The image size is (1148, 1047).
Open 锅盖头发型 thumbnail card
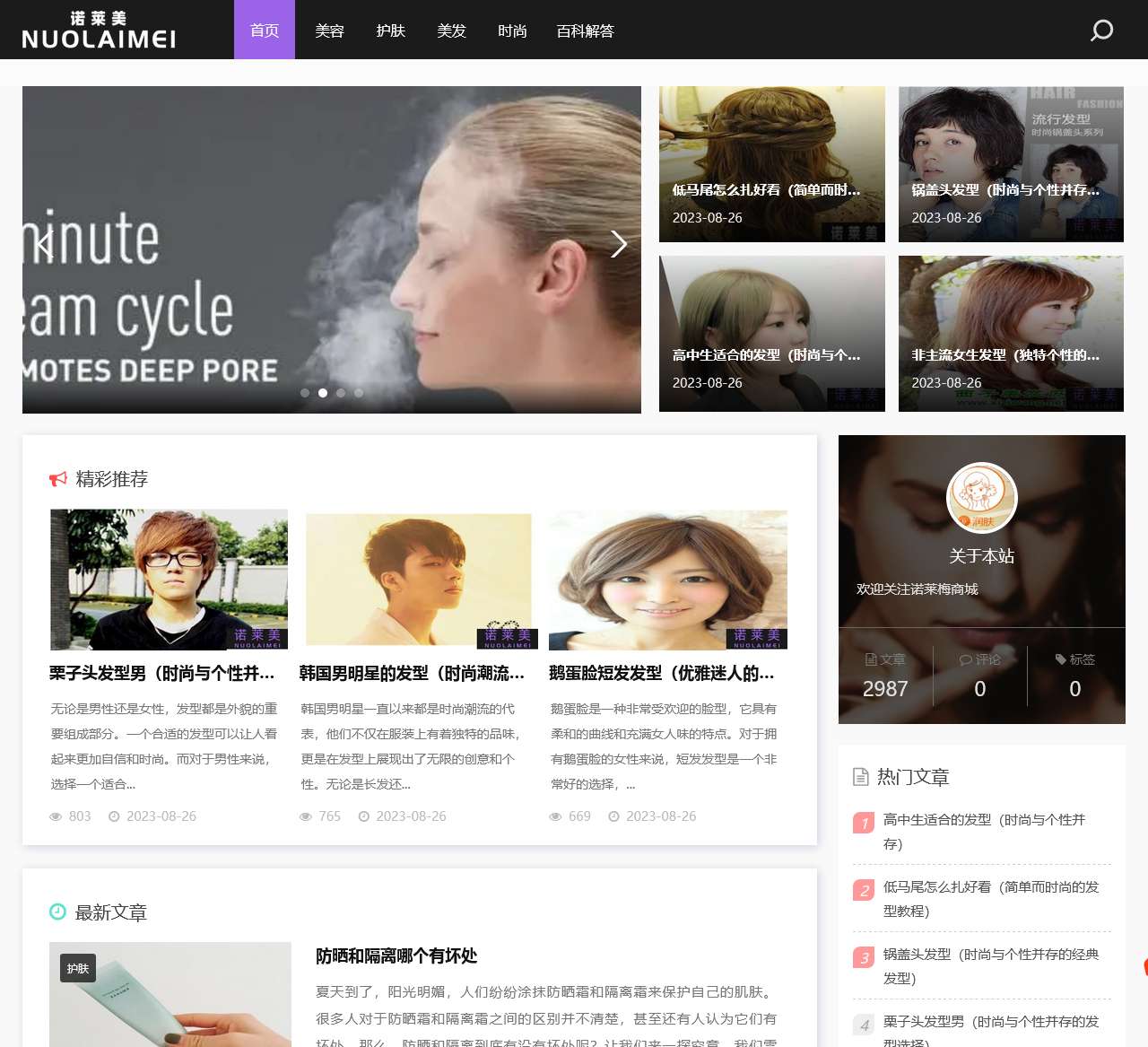click(x=1011, y=164)
